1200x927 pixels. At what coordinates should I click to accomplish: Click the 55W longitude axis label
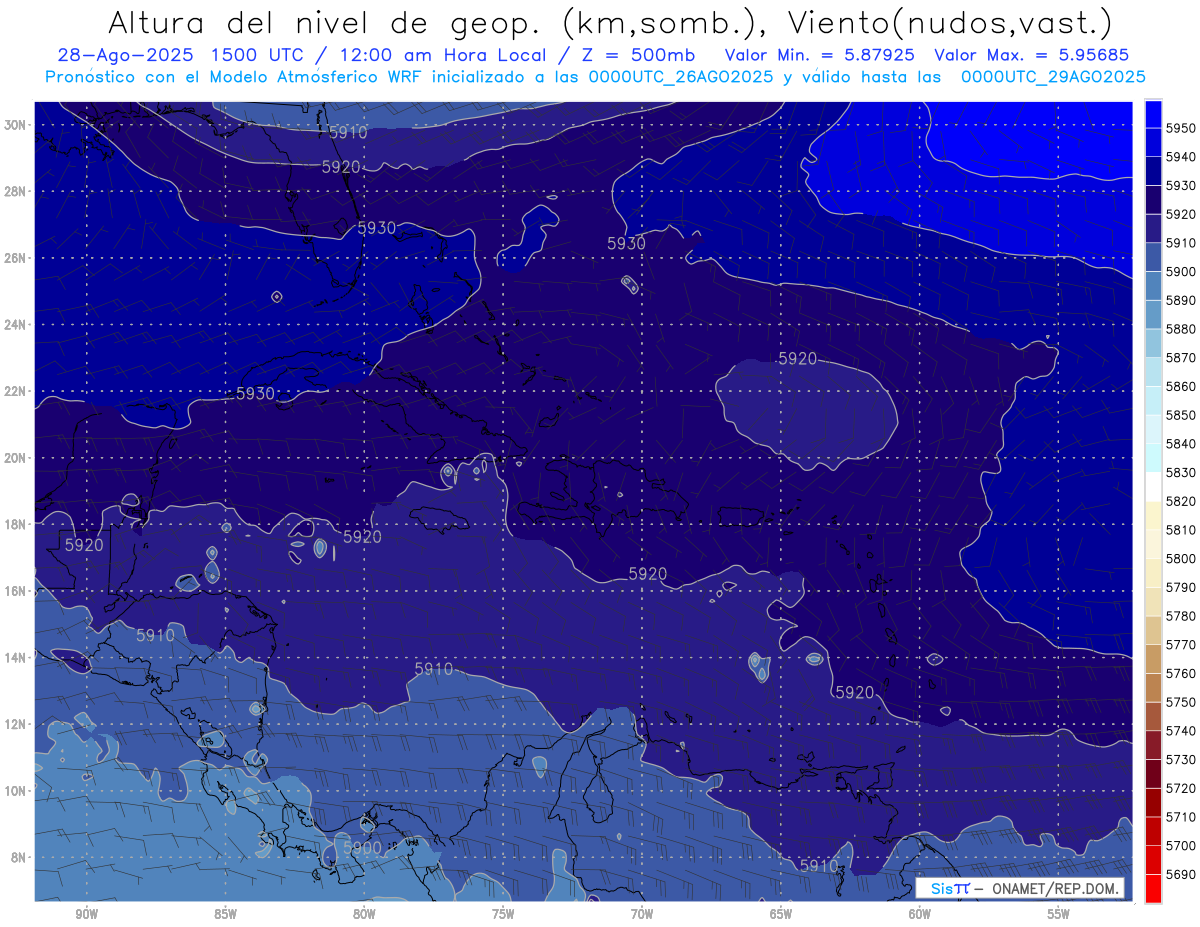click(1059, 915)
